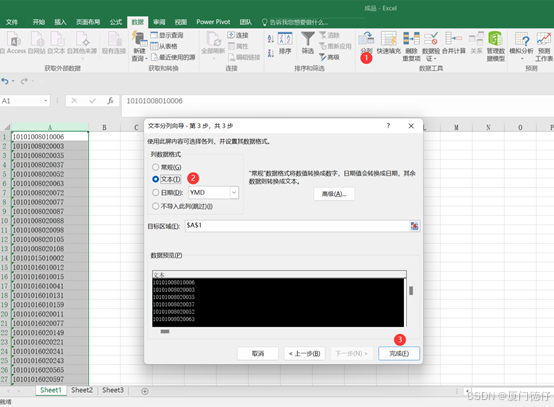Viewport: 554px width, 407px height.
Task: Click the Undo arrow icon
Action: coord(5,81)
